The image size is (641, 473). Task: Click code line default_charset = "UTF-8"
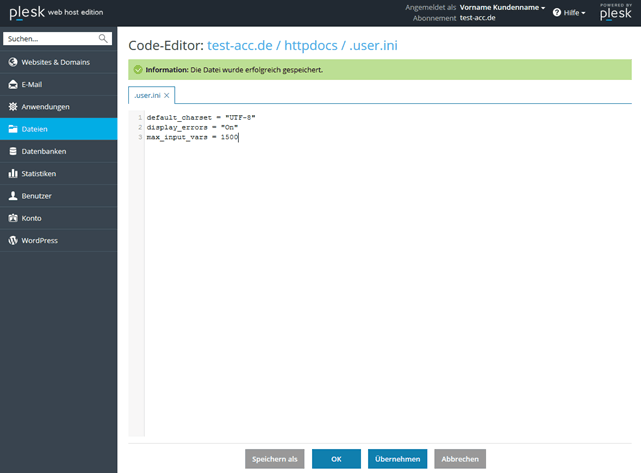point(201,117)
